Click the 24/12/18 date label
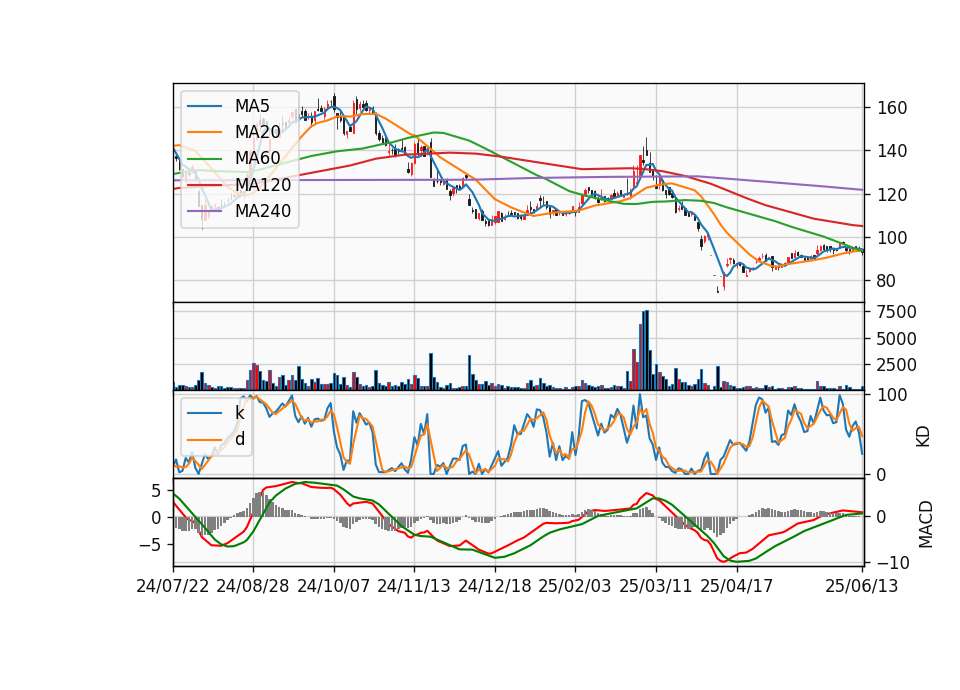The height and width of the screenshot is (690, 960). (x=495, y=586)
